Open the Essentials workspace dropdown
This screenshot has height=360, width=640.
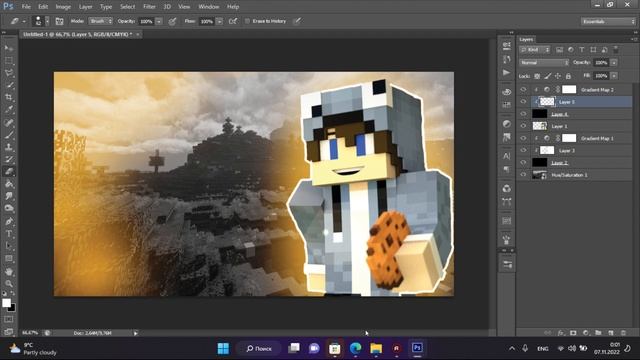pos(608,21)
